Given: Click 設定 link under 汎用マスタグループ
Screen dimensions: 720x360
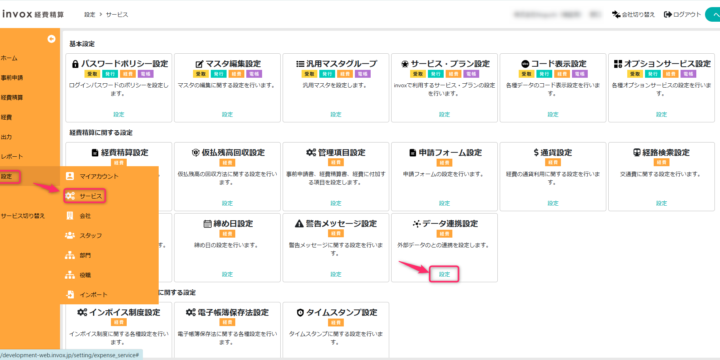Looking at the screenshot, I should [336, 114].
